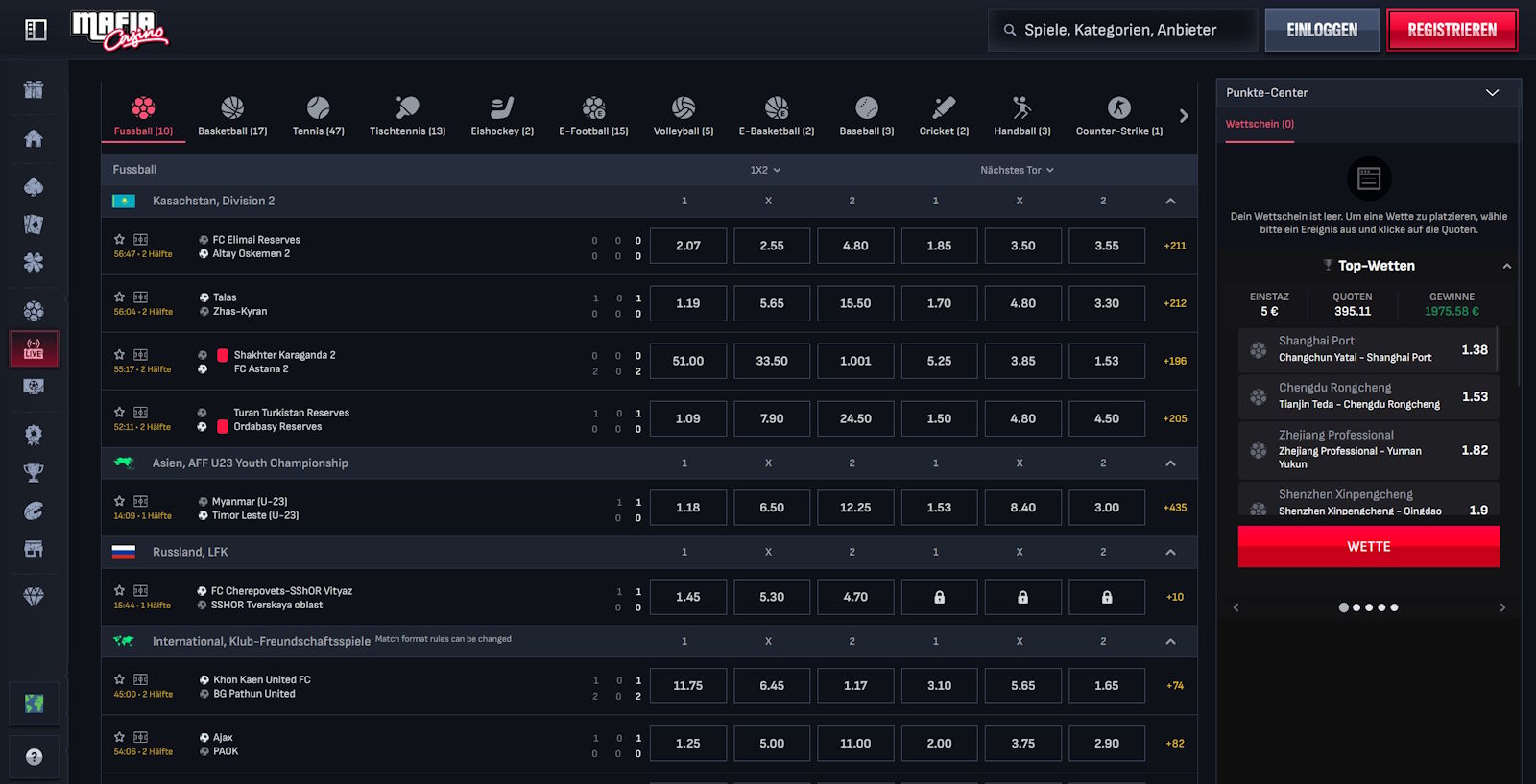Select the Basketball (17) tab
Screen dimensions: 1536x784
pyautogui.click(x=232, y=117)
